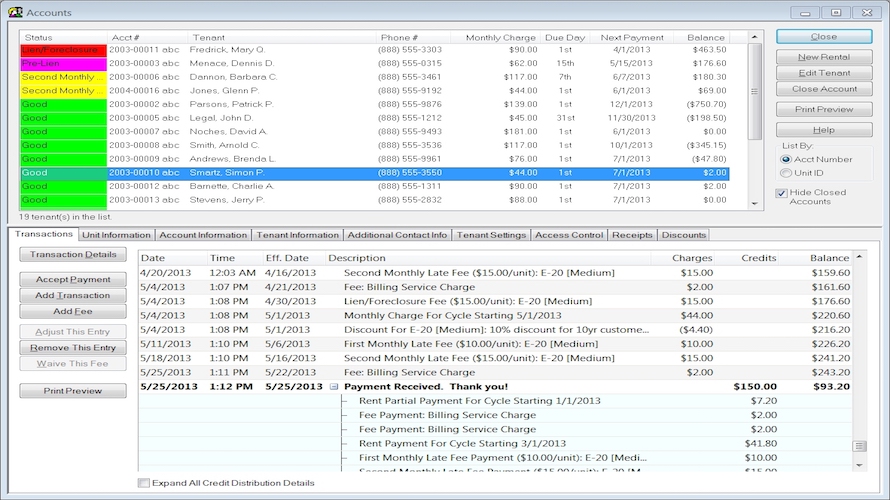Click the Accounts app icon in title bar
This screenshot has height=500, width=890.
click(x=13, y=12)
